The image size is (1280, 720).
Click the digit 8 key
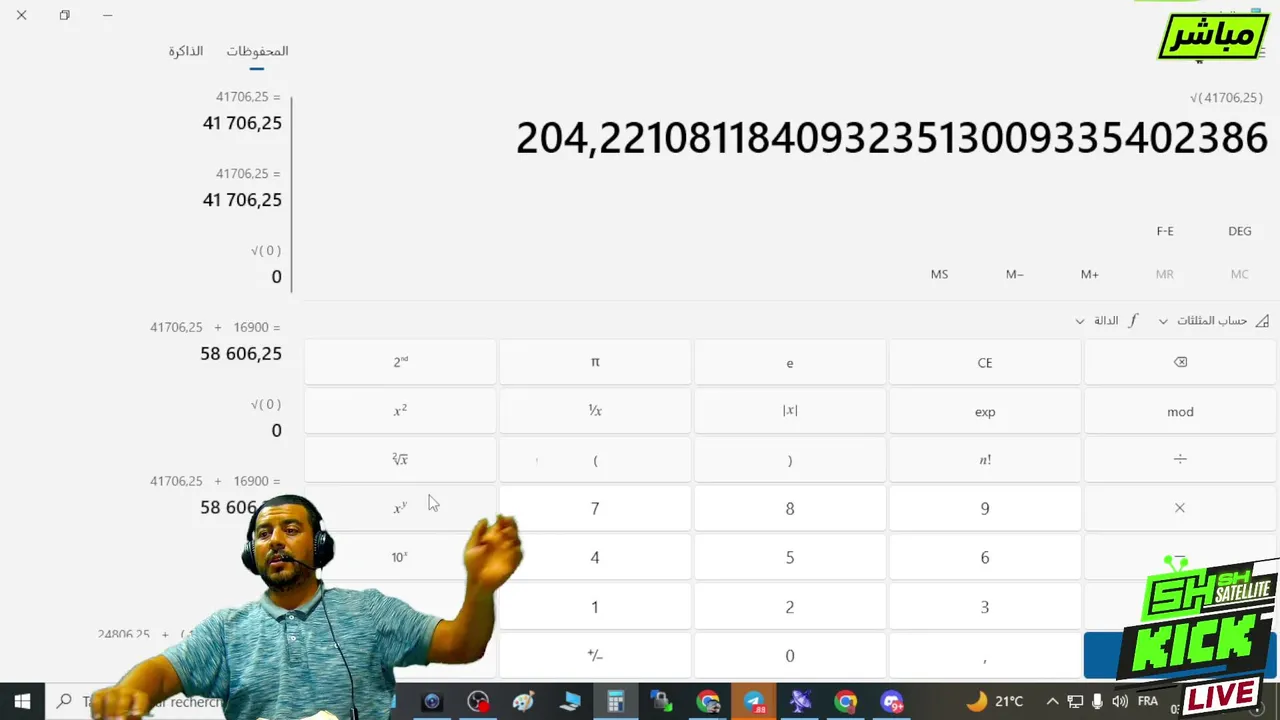click(x=790, y=508)
